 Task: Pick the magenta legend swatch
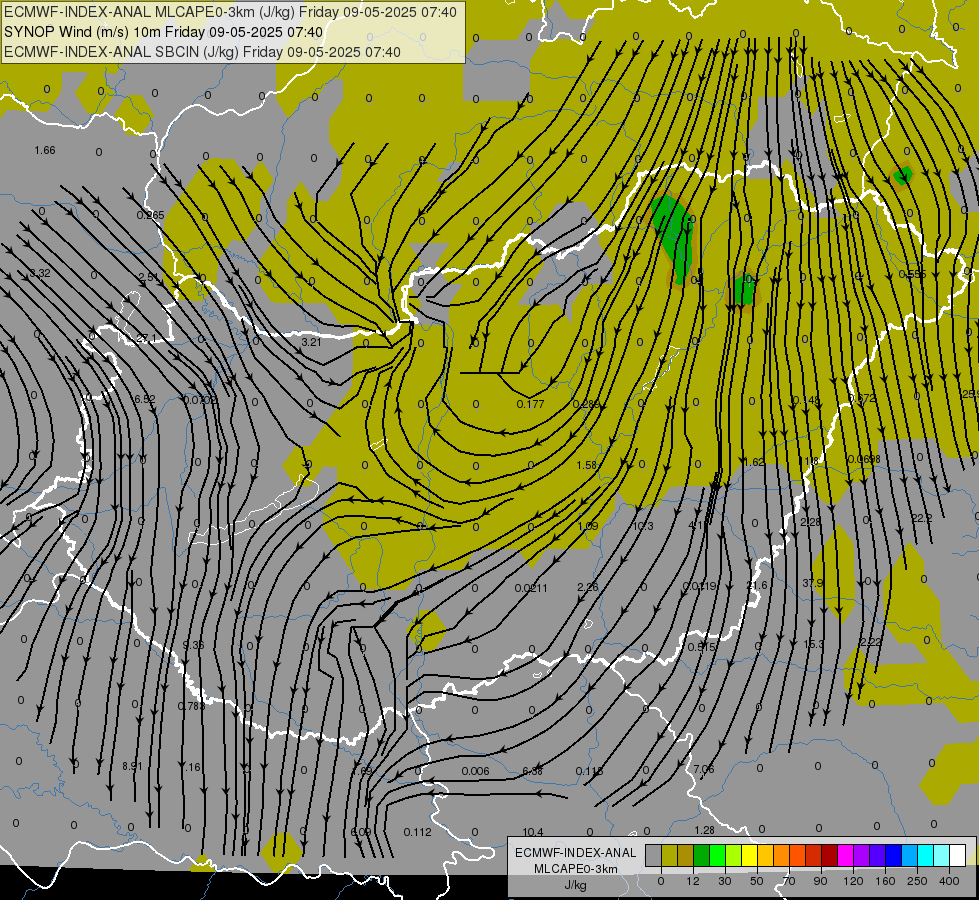pos(846,855)
